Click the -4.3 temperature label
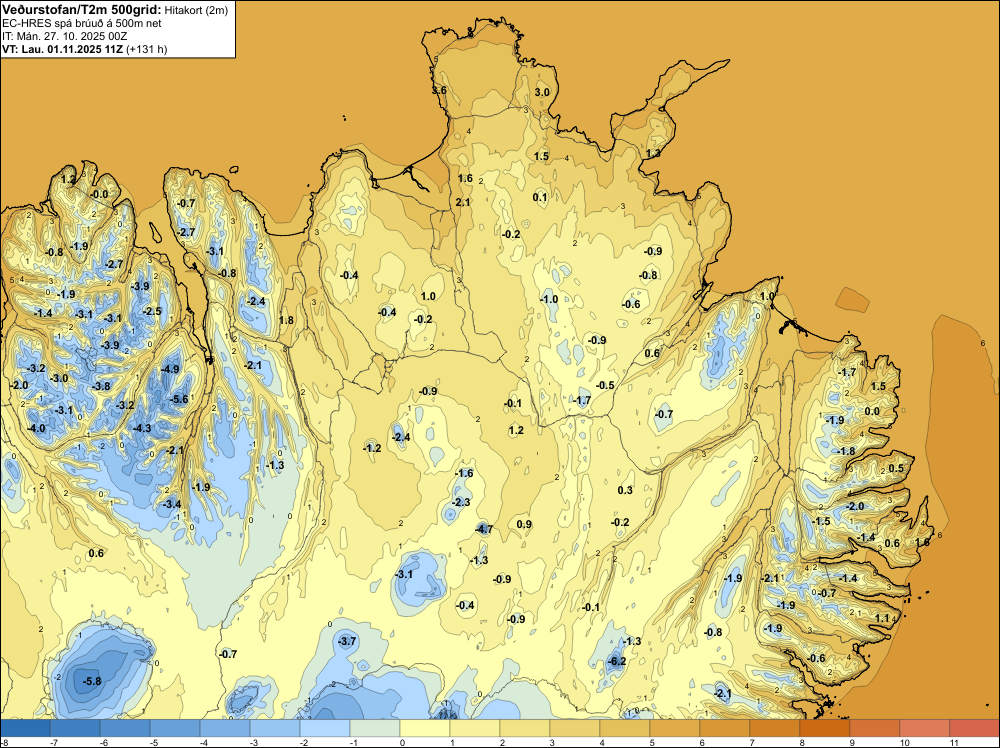The height and width of the screenshot is (748, 1000). click(142, 428)
